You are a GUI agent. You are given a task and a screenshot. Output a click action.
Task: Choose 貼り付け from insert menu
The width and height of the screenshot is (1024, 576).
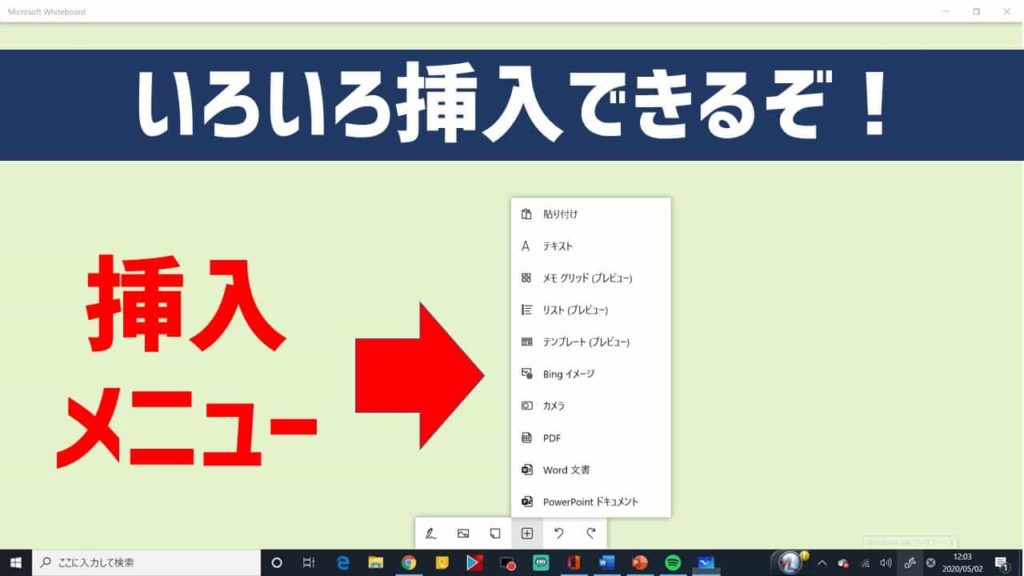[590, 214]
